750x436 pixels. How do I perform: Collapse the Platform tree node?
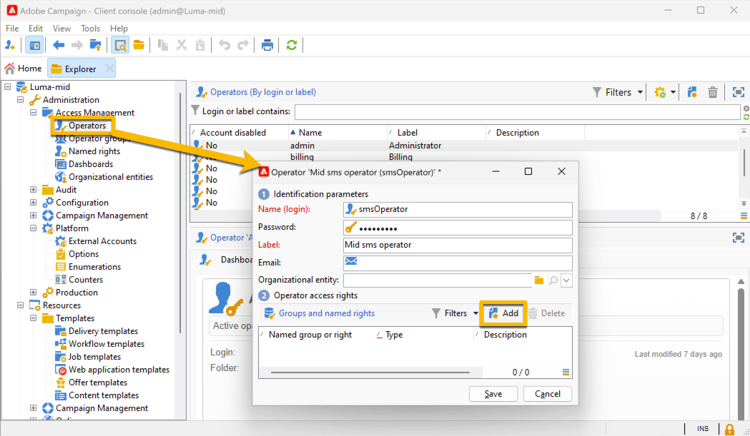33,229
